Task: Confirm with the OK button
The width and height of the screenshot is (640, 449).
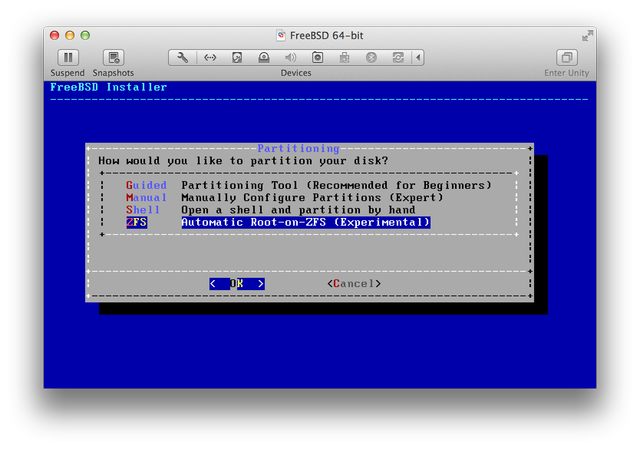Action: coord(237,284)
